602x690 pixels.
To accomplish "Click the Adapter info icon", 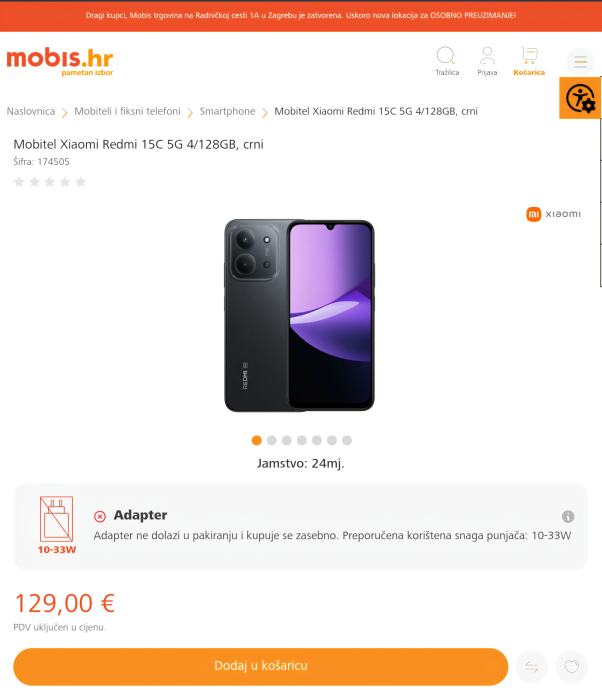I will [x=568, y=516].
